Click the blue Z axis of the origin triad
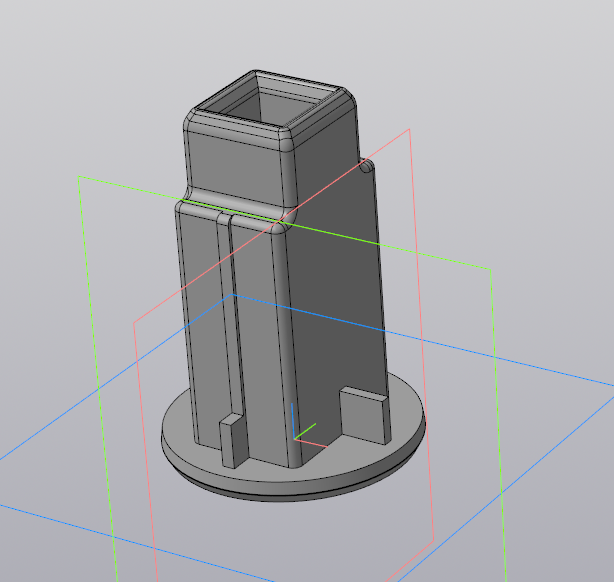614x582 pixels. [x=293, y=421]
